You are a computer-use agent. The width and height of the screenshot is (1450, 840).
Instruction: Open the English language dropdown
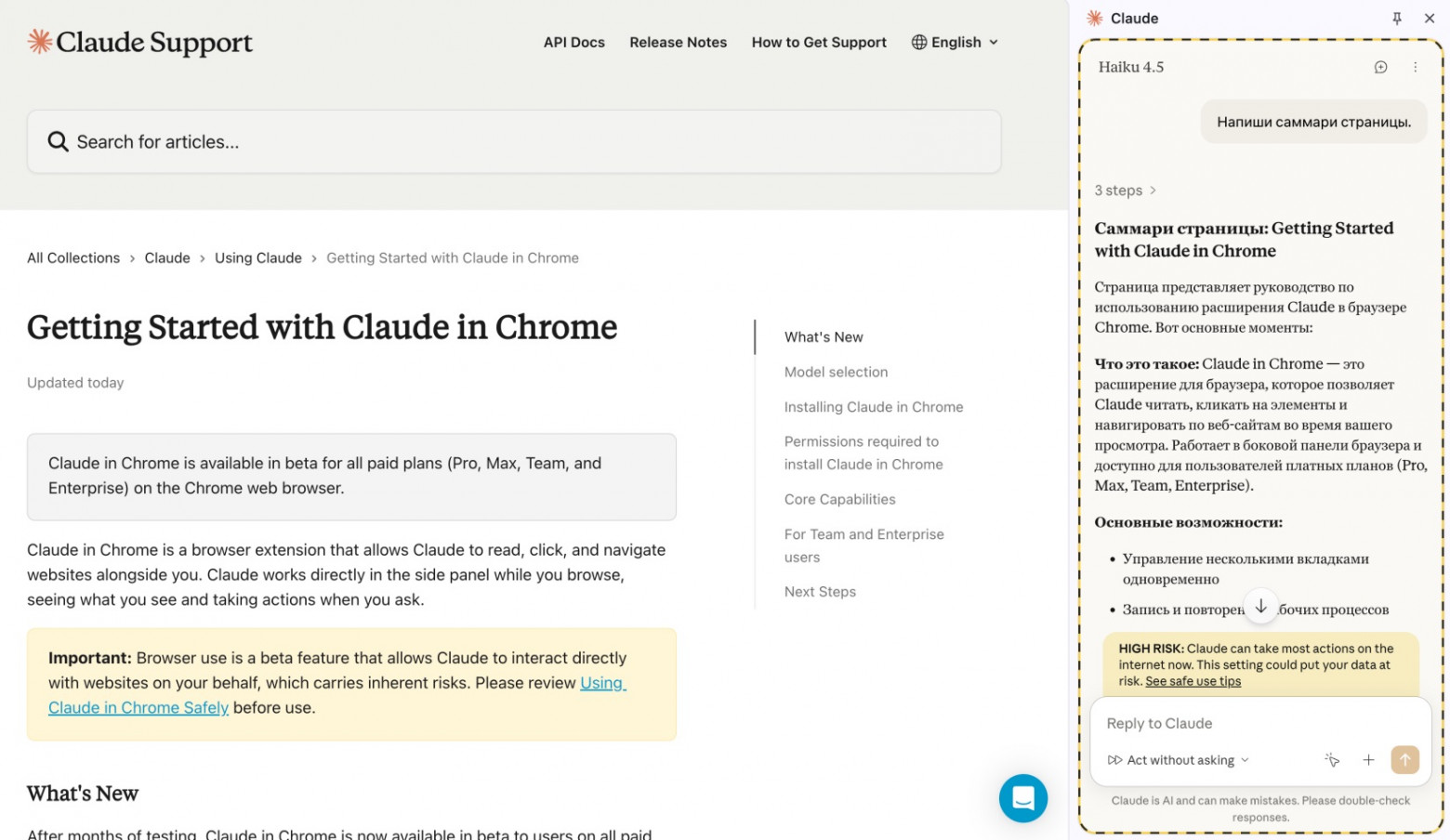pos(955,42)
